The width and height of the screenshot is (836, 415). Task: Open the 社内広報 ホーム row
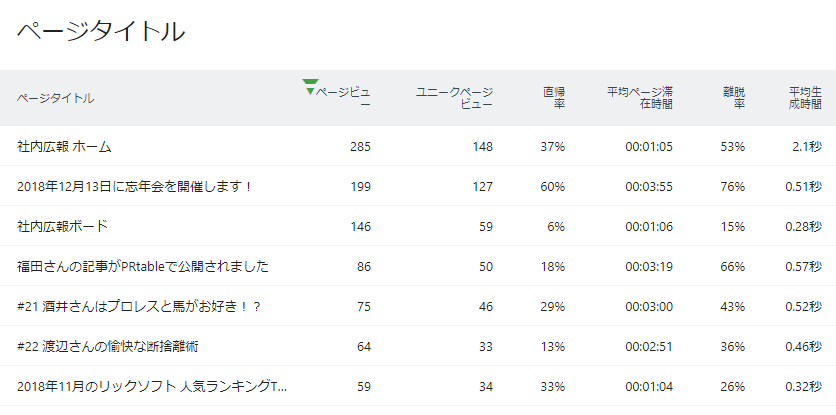click(418, 146)
